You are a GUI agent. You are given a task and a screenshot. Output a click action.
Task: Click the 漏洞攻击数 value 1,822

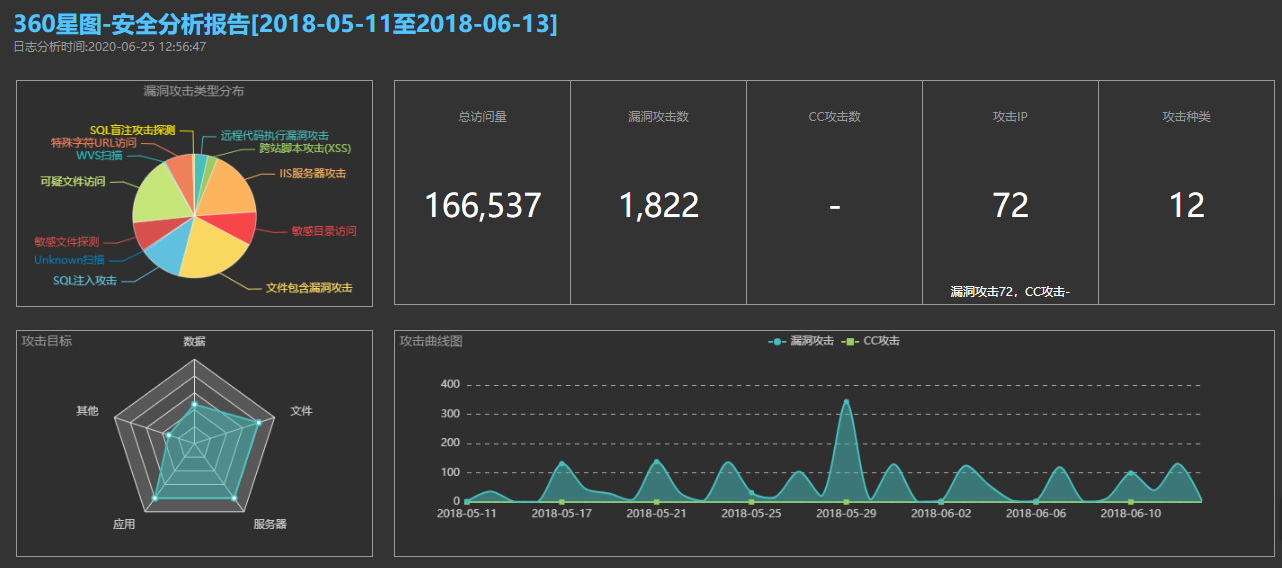(658, 205)
